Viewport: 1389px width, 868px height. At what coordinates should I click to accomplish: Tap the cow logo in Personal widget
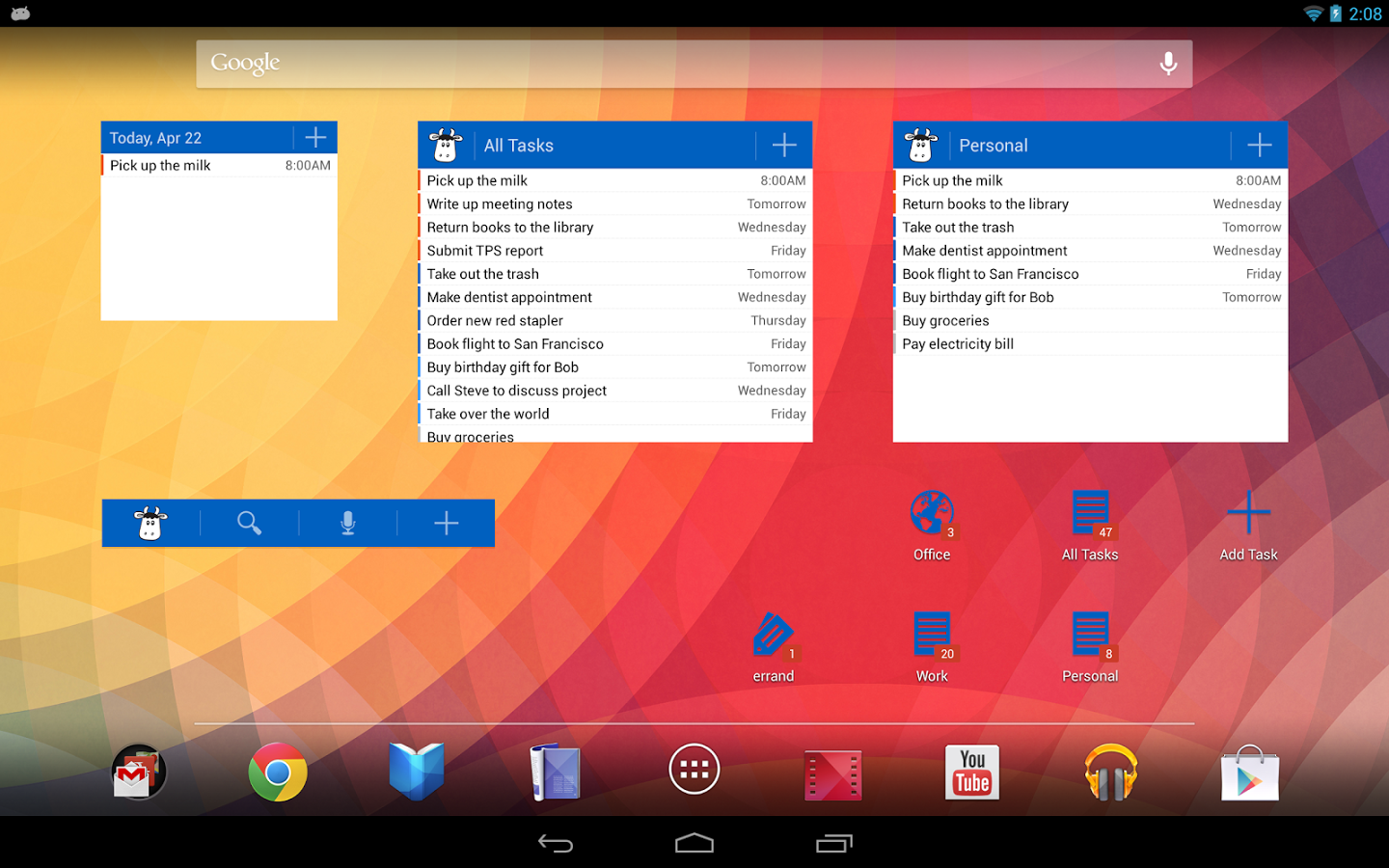[921, 146]
